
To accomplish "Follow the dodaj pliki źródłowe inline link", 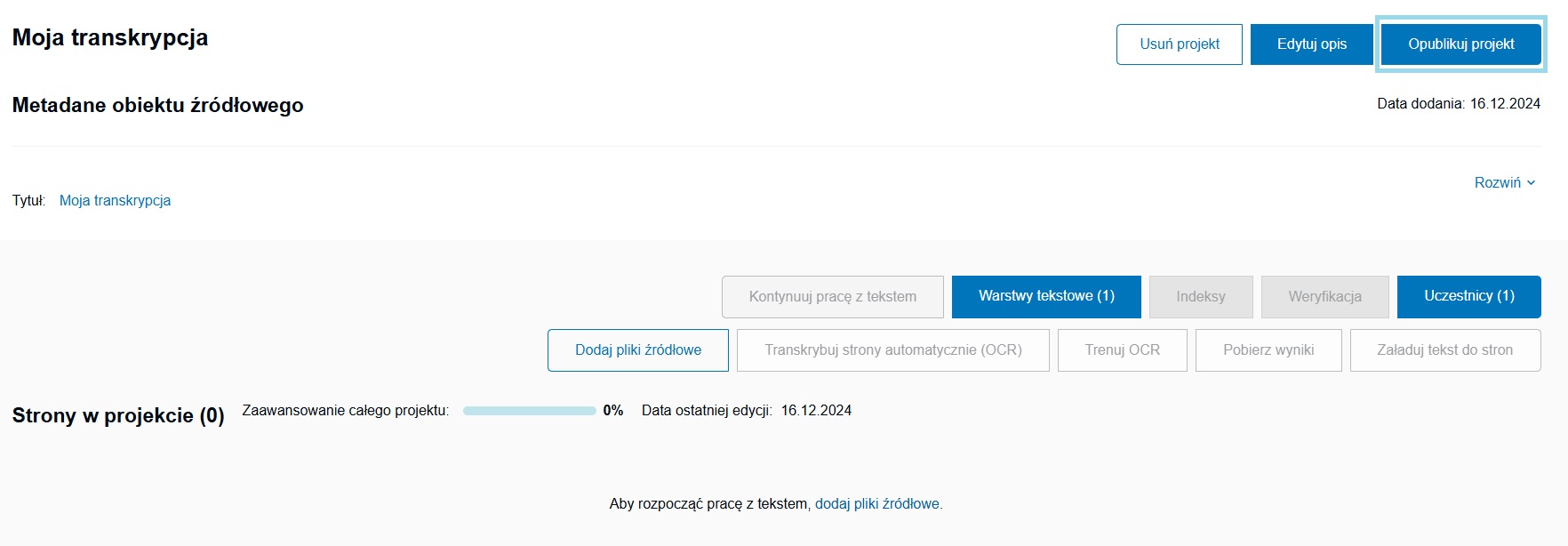I will pos(877,504).
